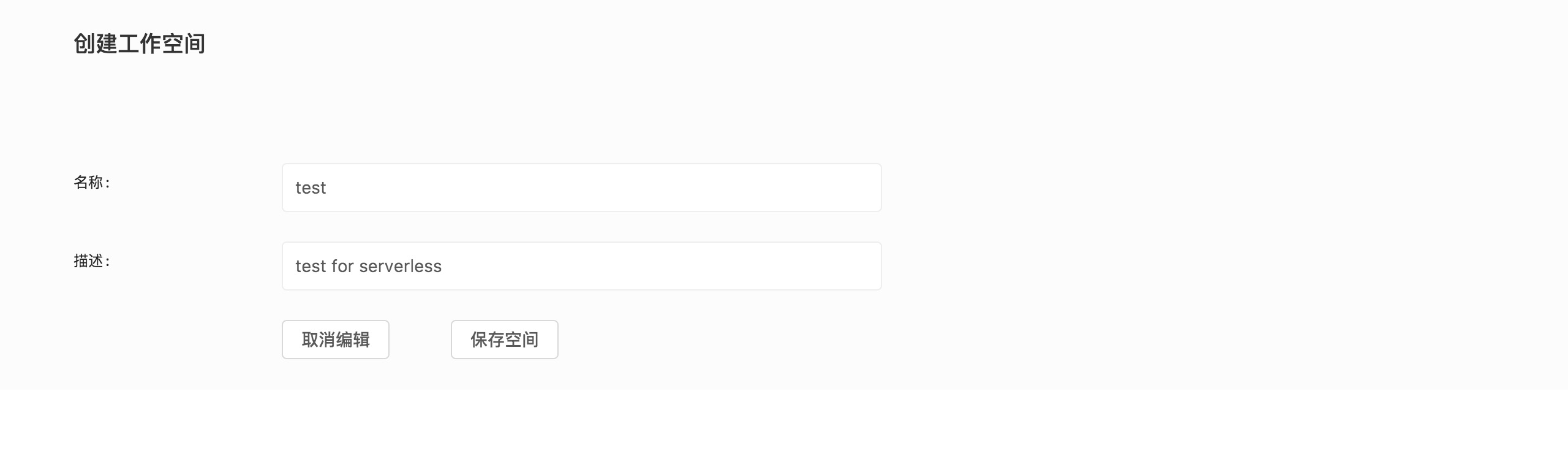Click the 保存空间 button

coord(504,340)
